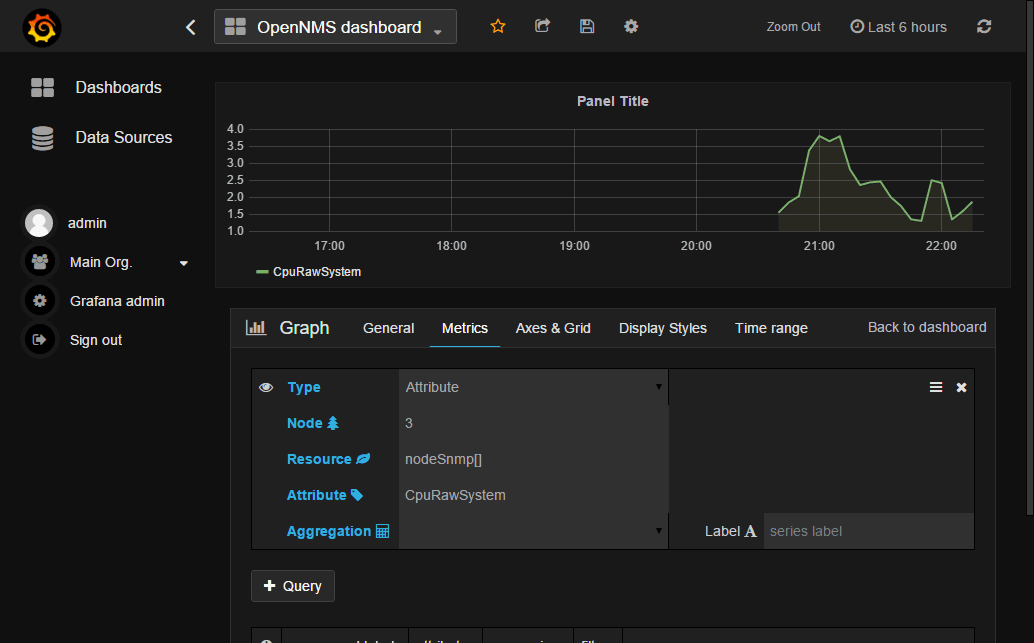
Task: Save the dashboard with the floppy icon
Action: pos(587,26)
